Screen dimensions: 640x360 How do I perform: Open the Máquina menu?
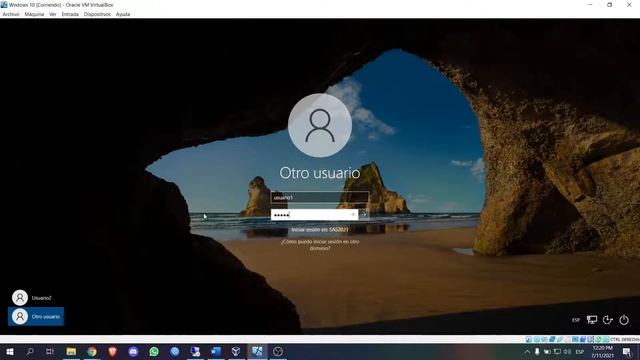(x=34, y=14)
